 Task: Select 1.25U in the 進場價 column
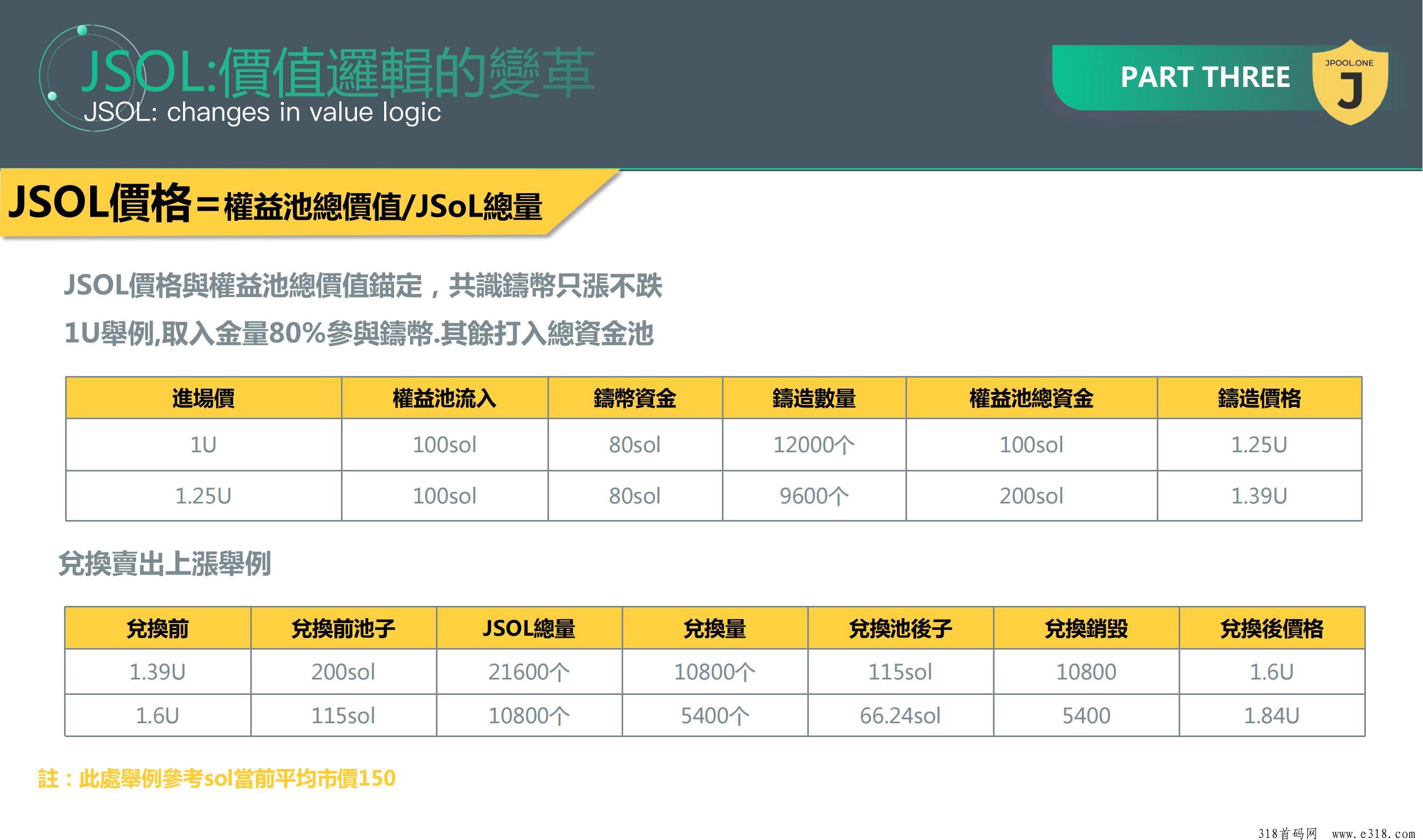(x=203, y=496)
